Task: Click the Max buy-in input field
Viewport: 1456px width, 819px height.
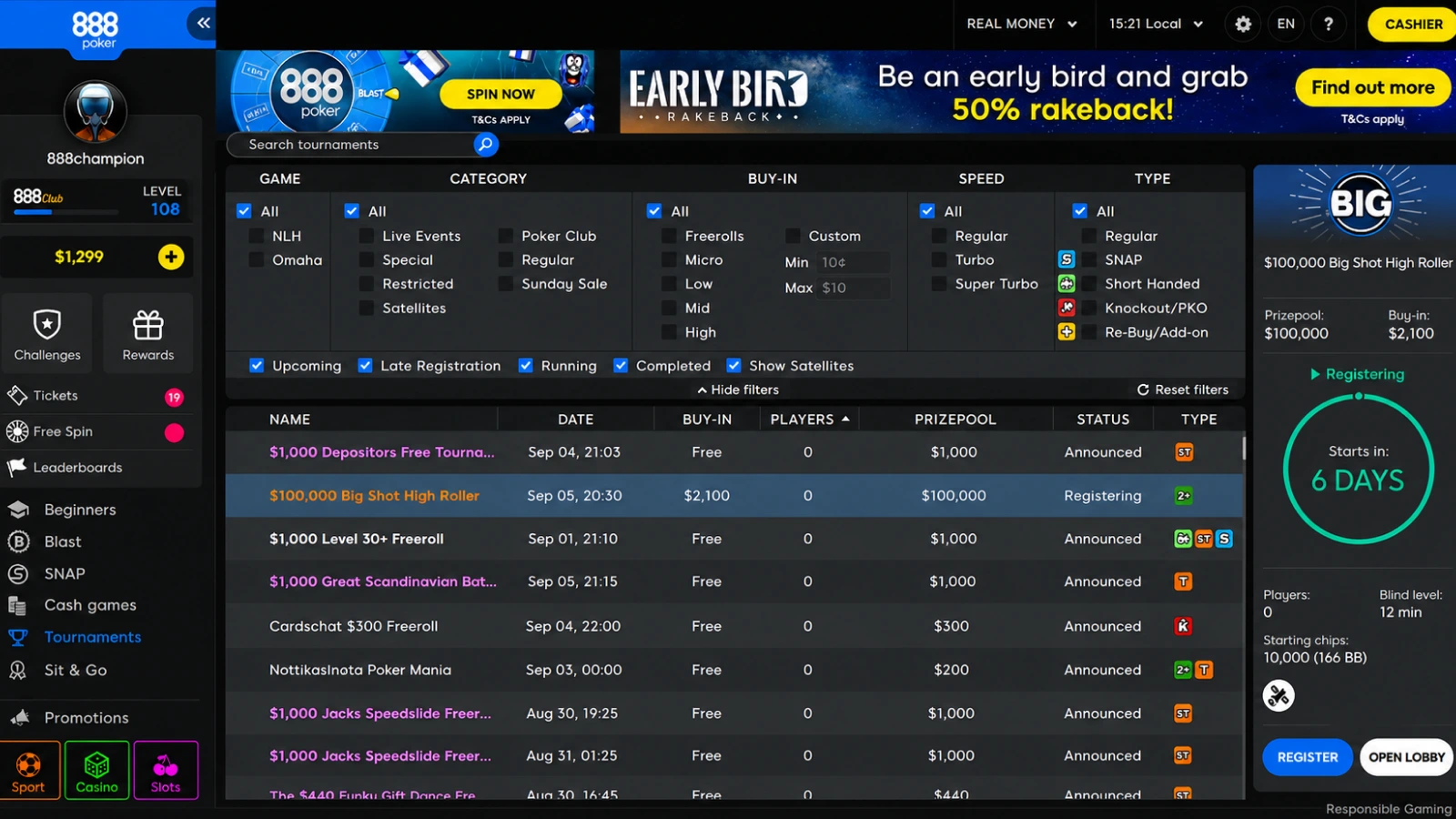Action: point(852,288)
